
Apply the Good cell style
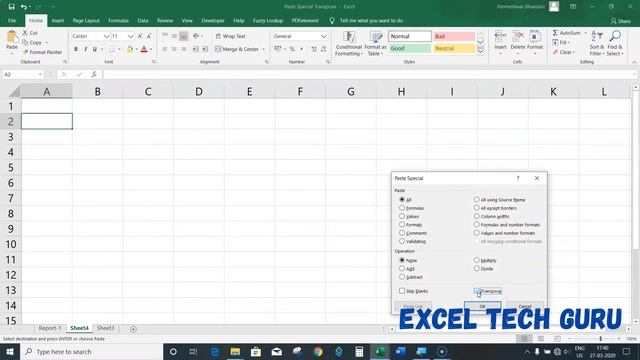point(409,49)
